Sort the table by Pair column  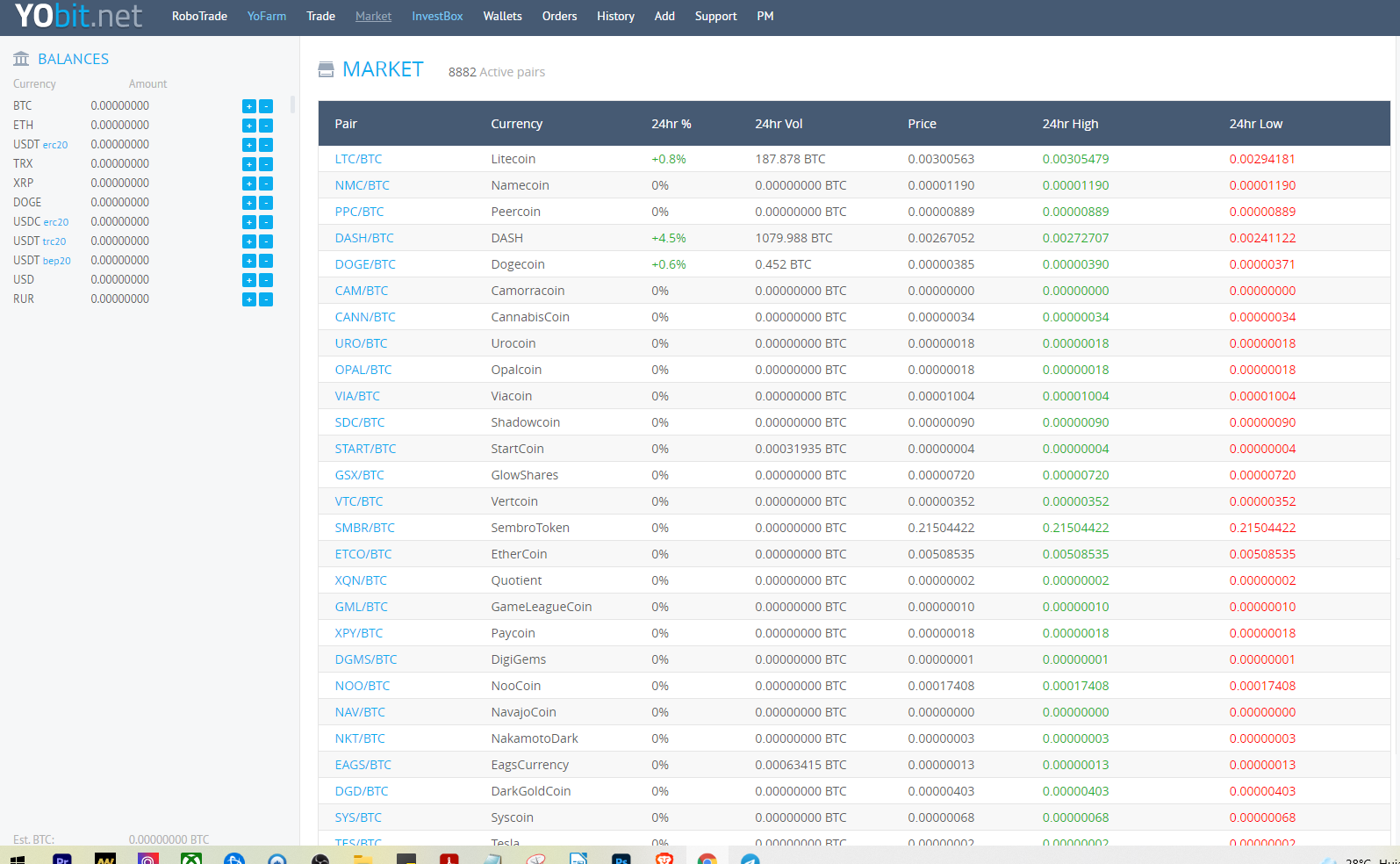346,124
